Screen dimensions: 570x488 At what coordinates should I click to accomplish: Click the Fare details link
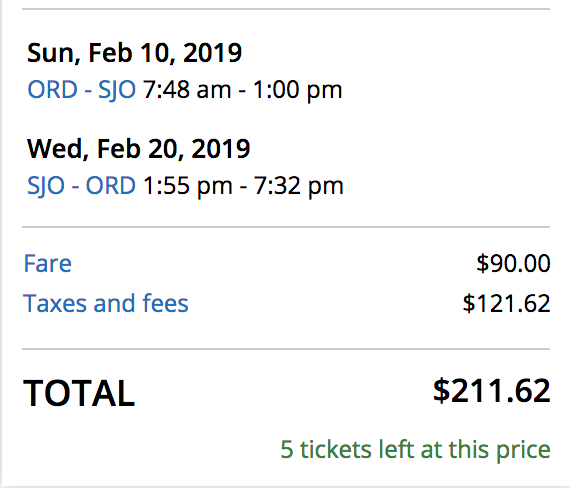(48, 263)
